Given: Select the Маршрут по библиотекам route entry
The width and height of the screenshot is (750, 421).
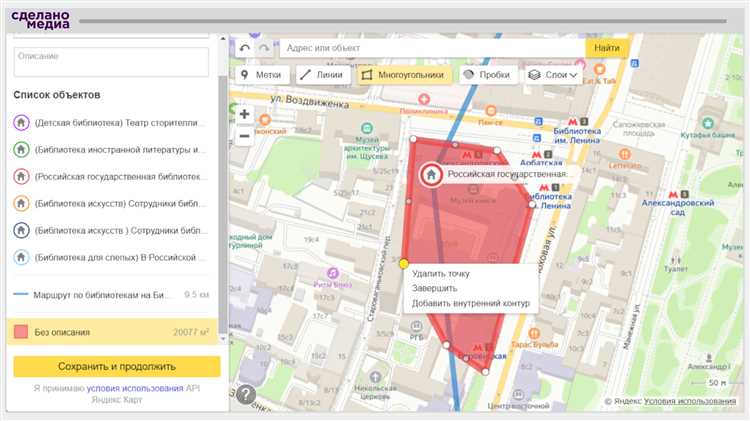Looking at the screenshot, I should [112, 295].
